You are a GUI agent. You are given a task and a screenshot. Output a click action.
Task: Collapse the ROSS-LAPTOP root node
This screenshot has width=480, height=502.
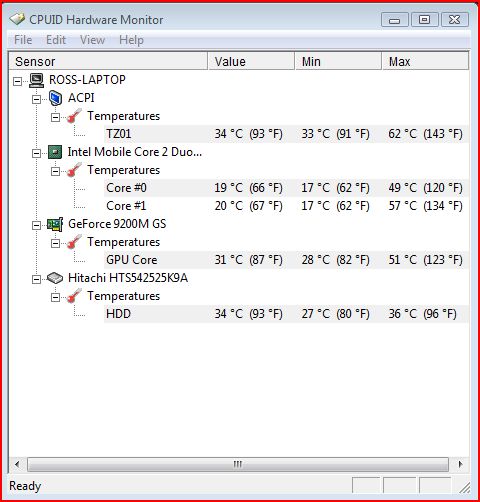(17, 81)
